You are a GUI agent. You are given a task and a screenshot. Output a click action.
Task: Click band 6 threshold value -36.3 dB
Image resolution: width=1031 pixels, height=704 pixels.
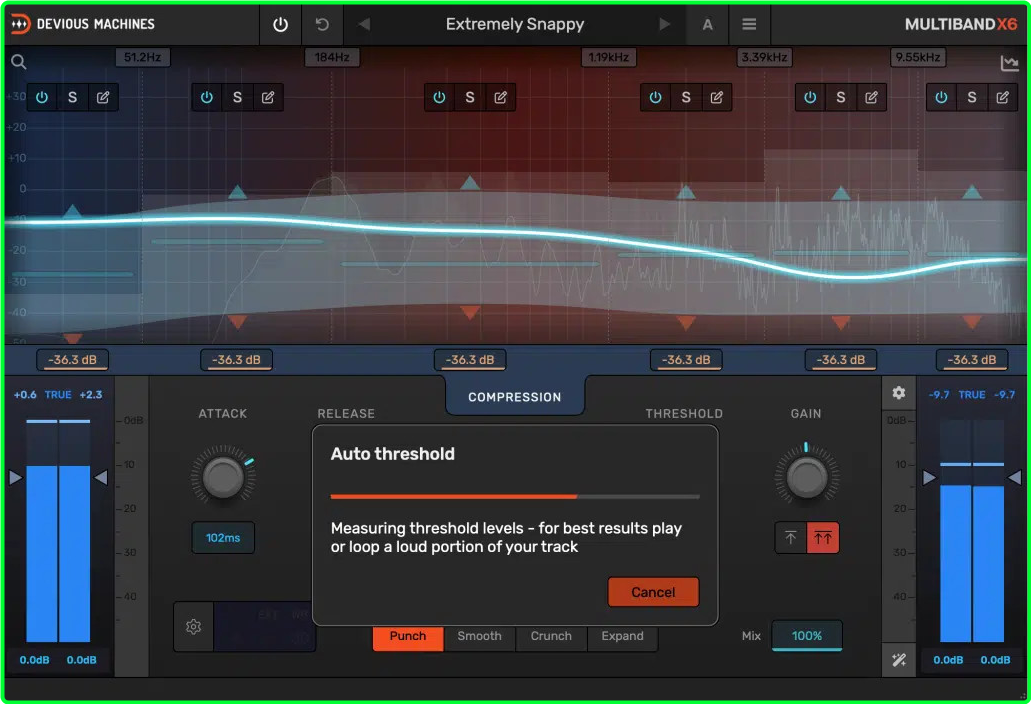pyautogui.click(x=972, y=360)
